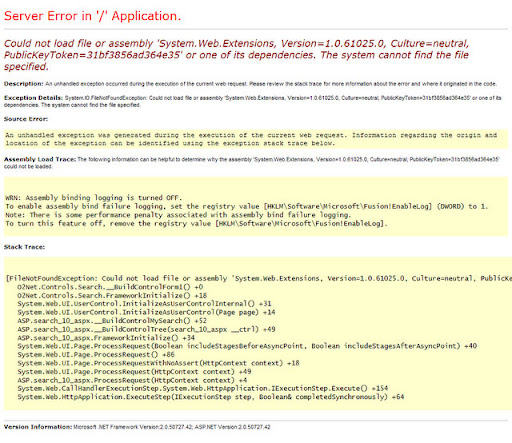This screenshot has width=512, height=443.
Task: Click the 'O2Net.Controls.Search.FrameworkInitialize() +18' line
Action: point(112,296)
